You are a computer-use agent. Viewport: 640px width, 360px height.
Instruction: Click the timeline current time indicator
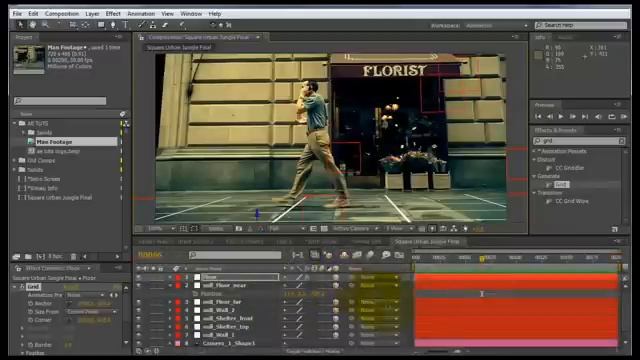[x=482, y=258]
